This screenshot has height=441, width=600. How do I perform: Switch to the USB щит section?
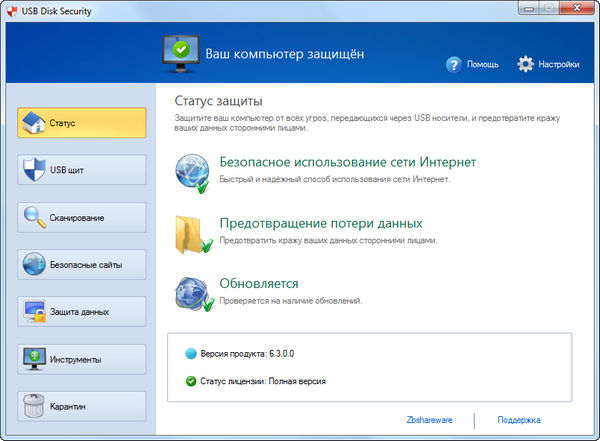pyautogui.click(x=82, y=170)
